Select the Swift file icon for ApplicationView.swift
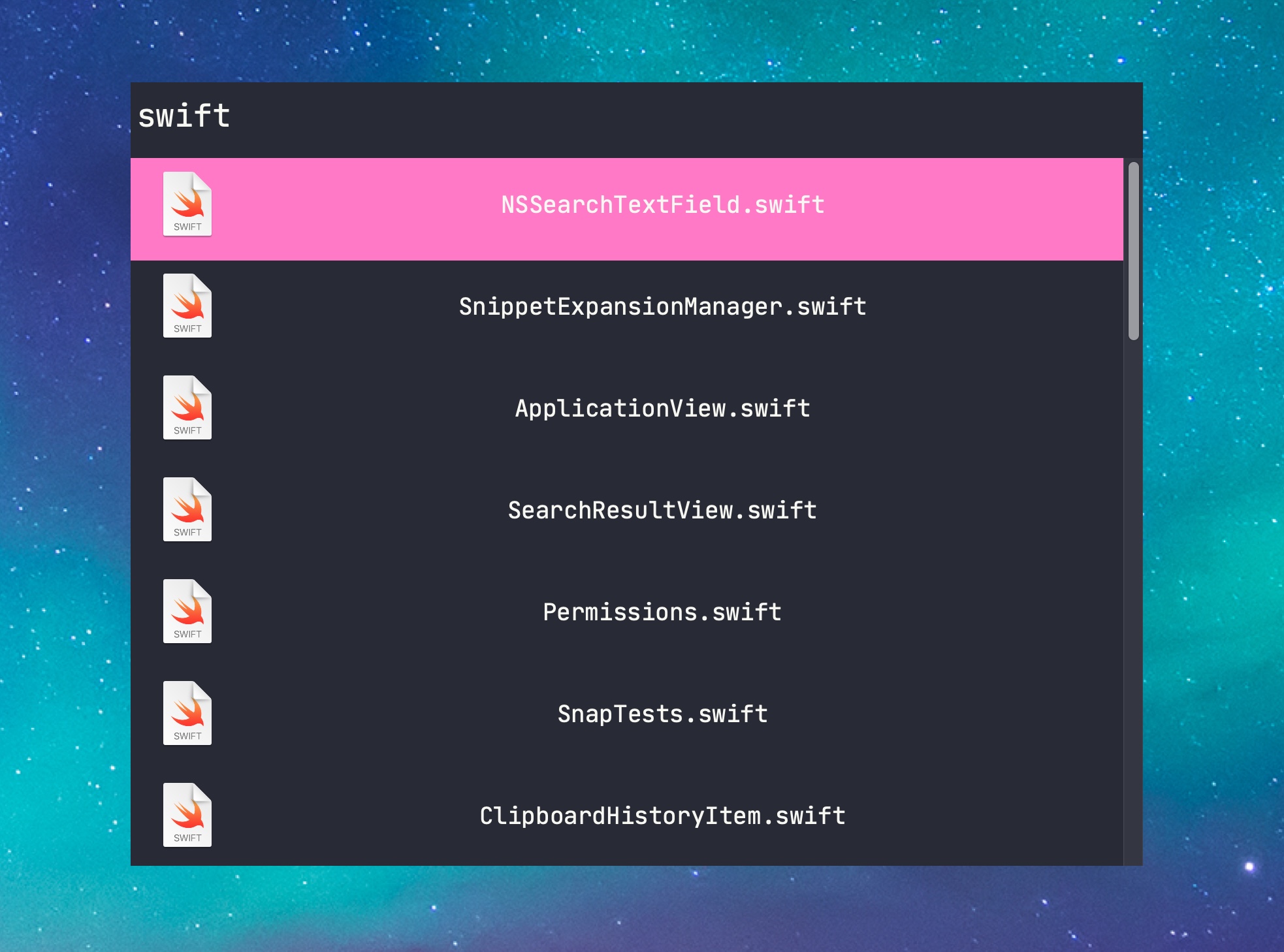 point(187,408)
